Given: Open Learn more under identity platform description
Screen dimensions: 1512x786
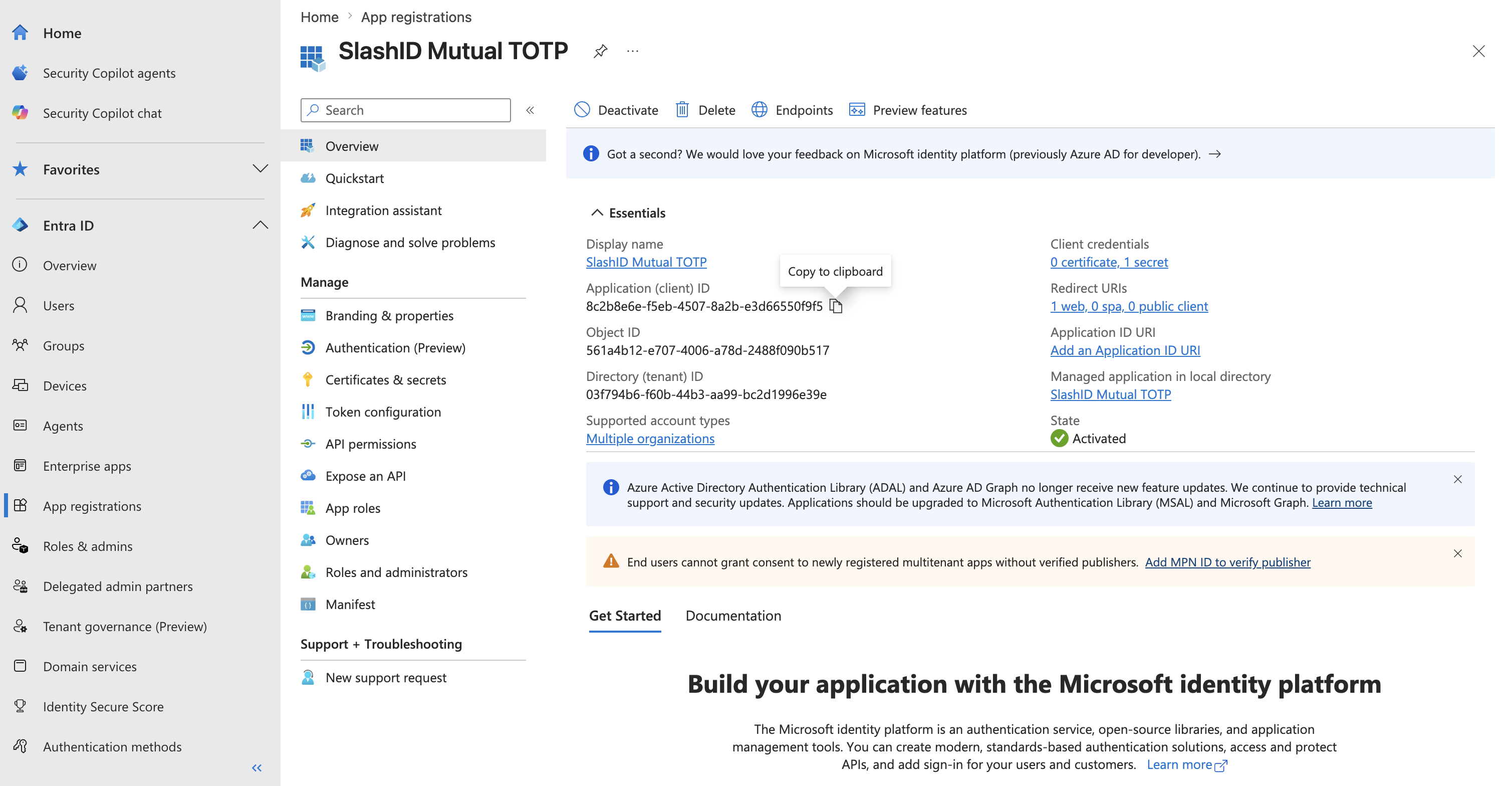Looking at the screenshot, I should [1186, 764].
